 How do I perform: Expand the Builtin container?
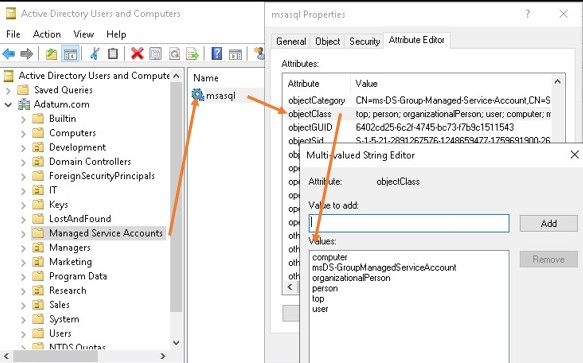(x=23, y=119)
